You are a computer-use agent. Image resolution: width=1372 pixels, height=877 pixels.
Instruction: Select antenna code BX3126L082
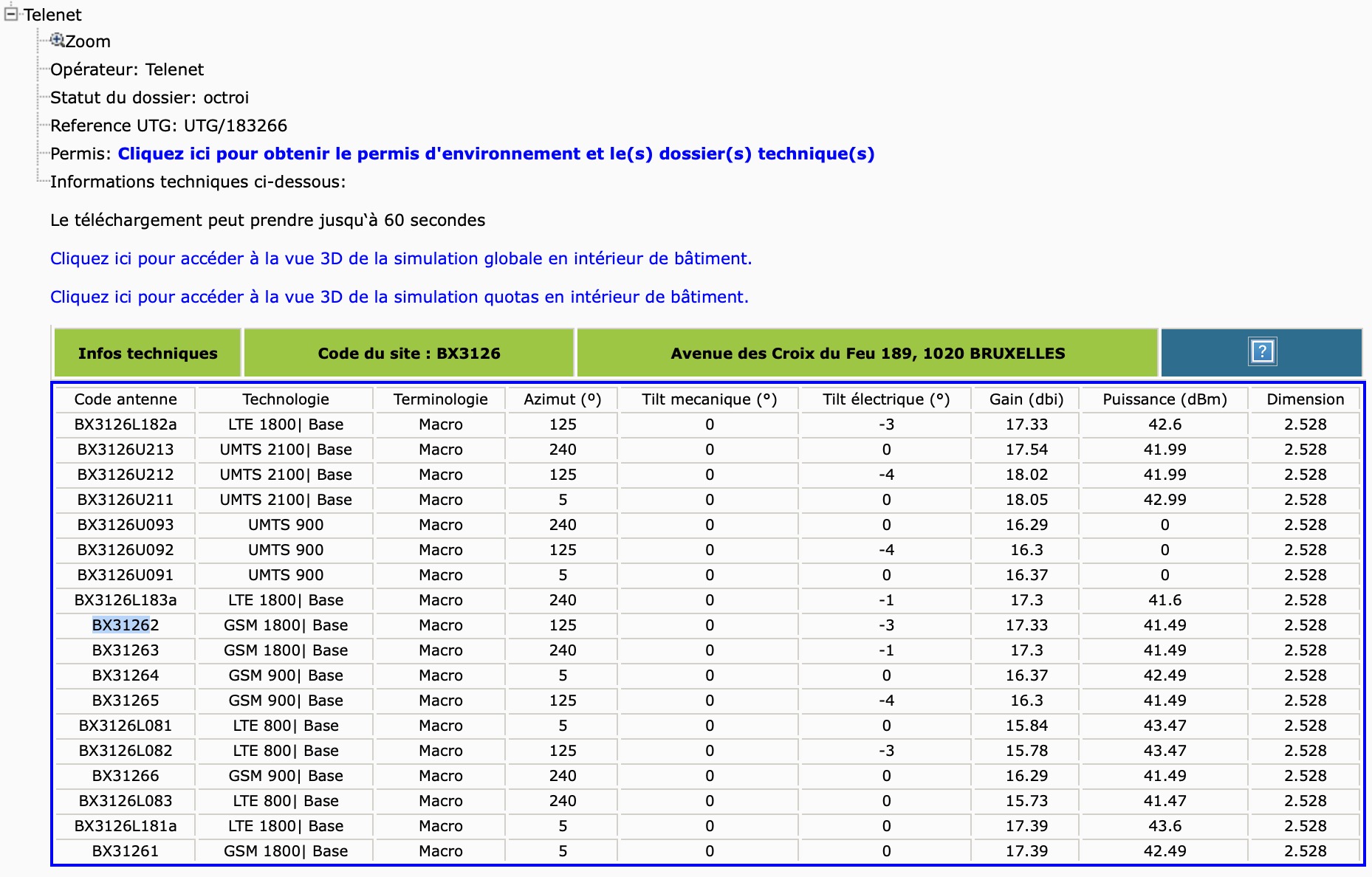[126, 751]
